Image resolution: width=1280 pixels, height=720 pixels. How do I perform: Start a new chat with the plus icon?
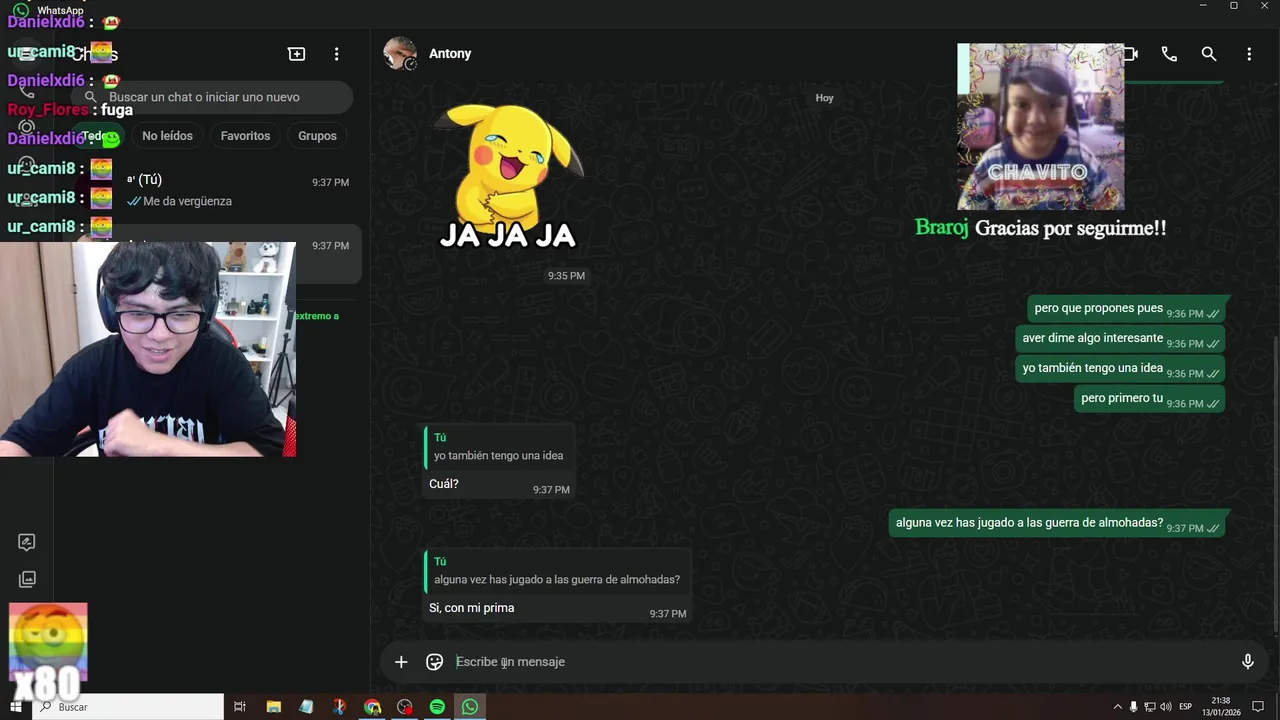296,54
